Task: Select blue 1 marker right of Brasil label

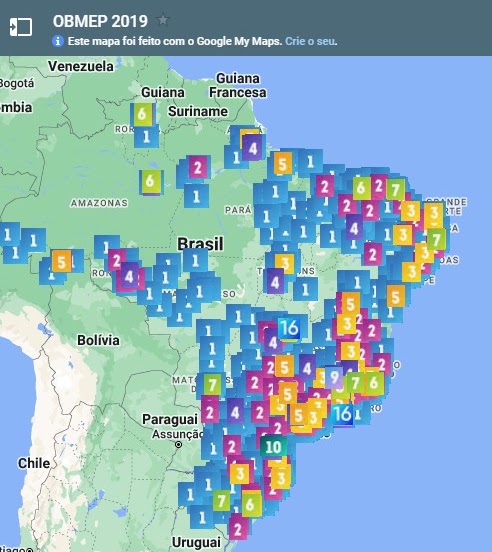Action: 195,261
